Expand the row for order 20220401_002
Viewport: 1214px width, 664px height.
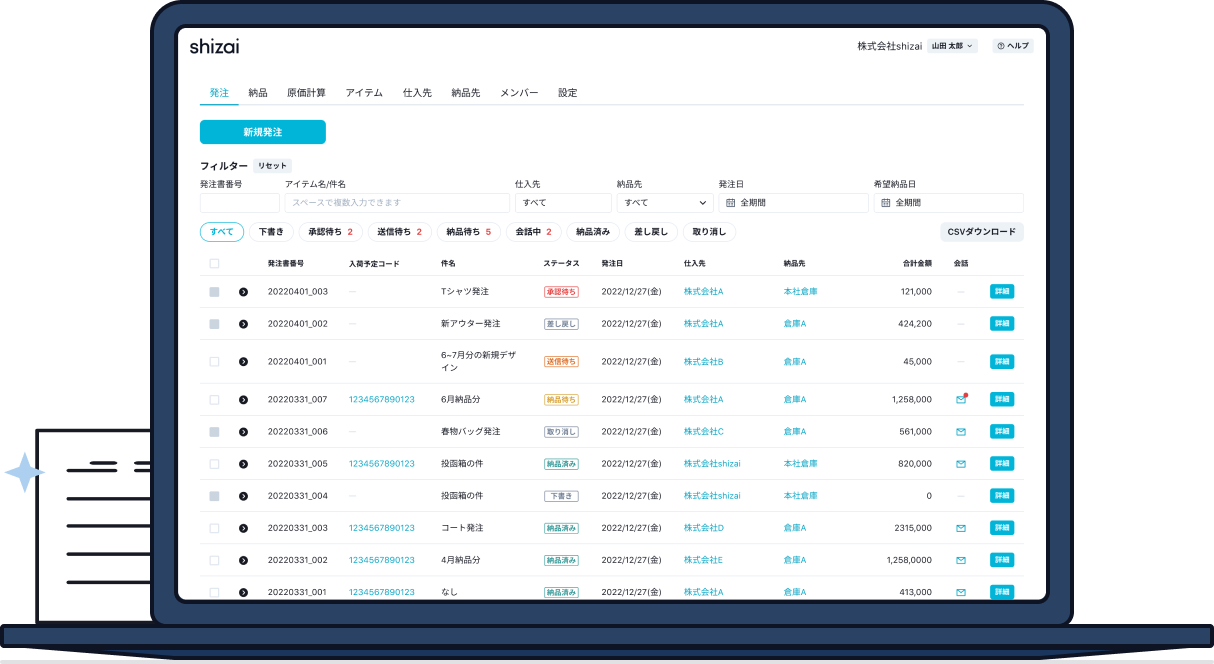(x=243, y=324)
